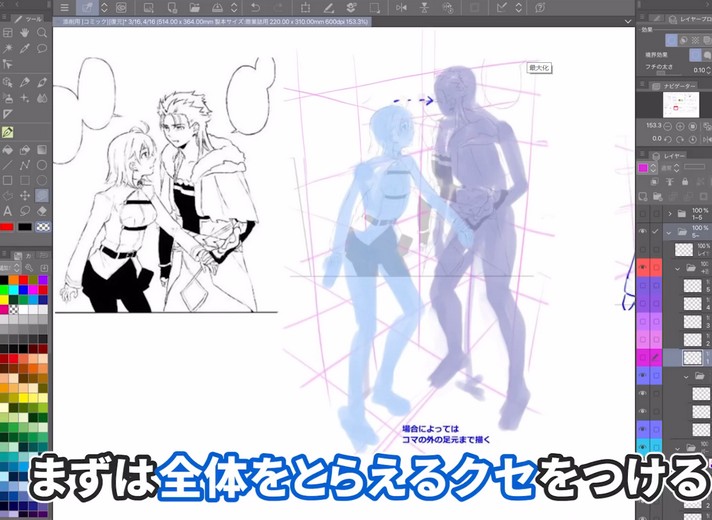Click the new raster layer icon
The height and width of the screenshot is (520, 712).
coord(643,196)
